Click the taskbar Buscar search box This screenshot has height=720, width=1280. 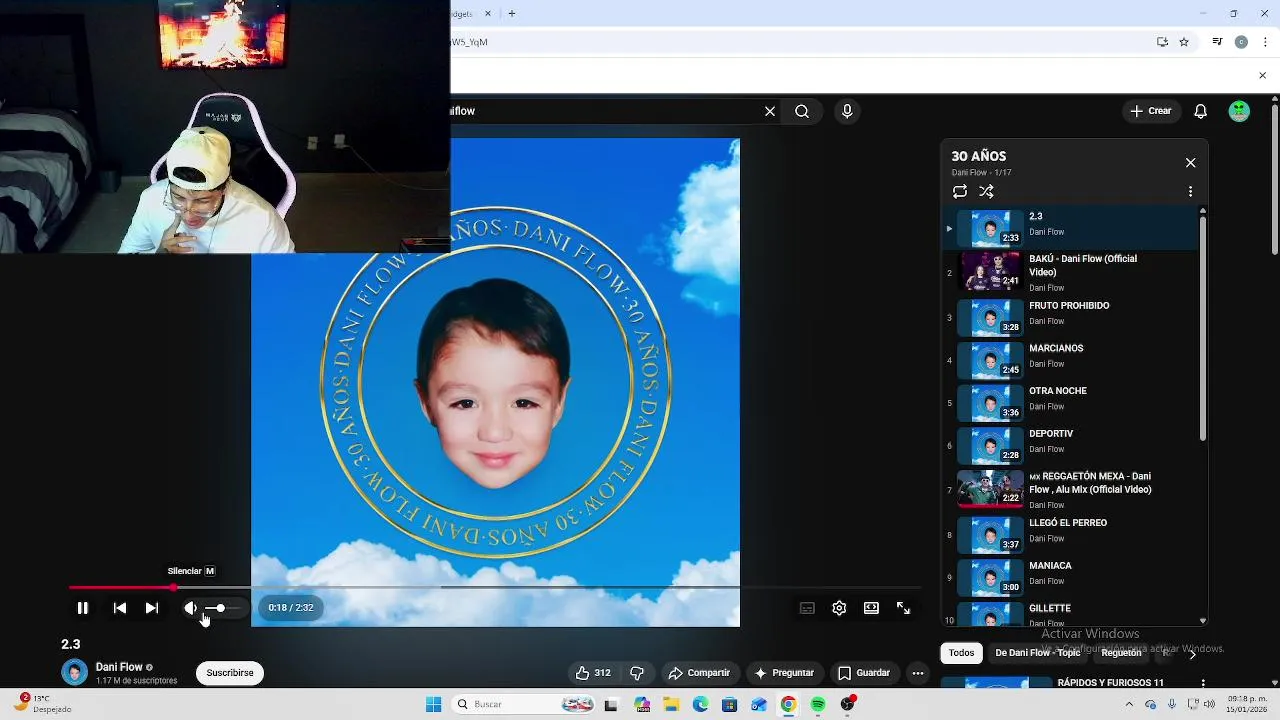(x=523, y=705)
